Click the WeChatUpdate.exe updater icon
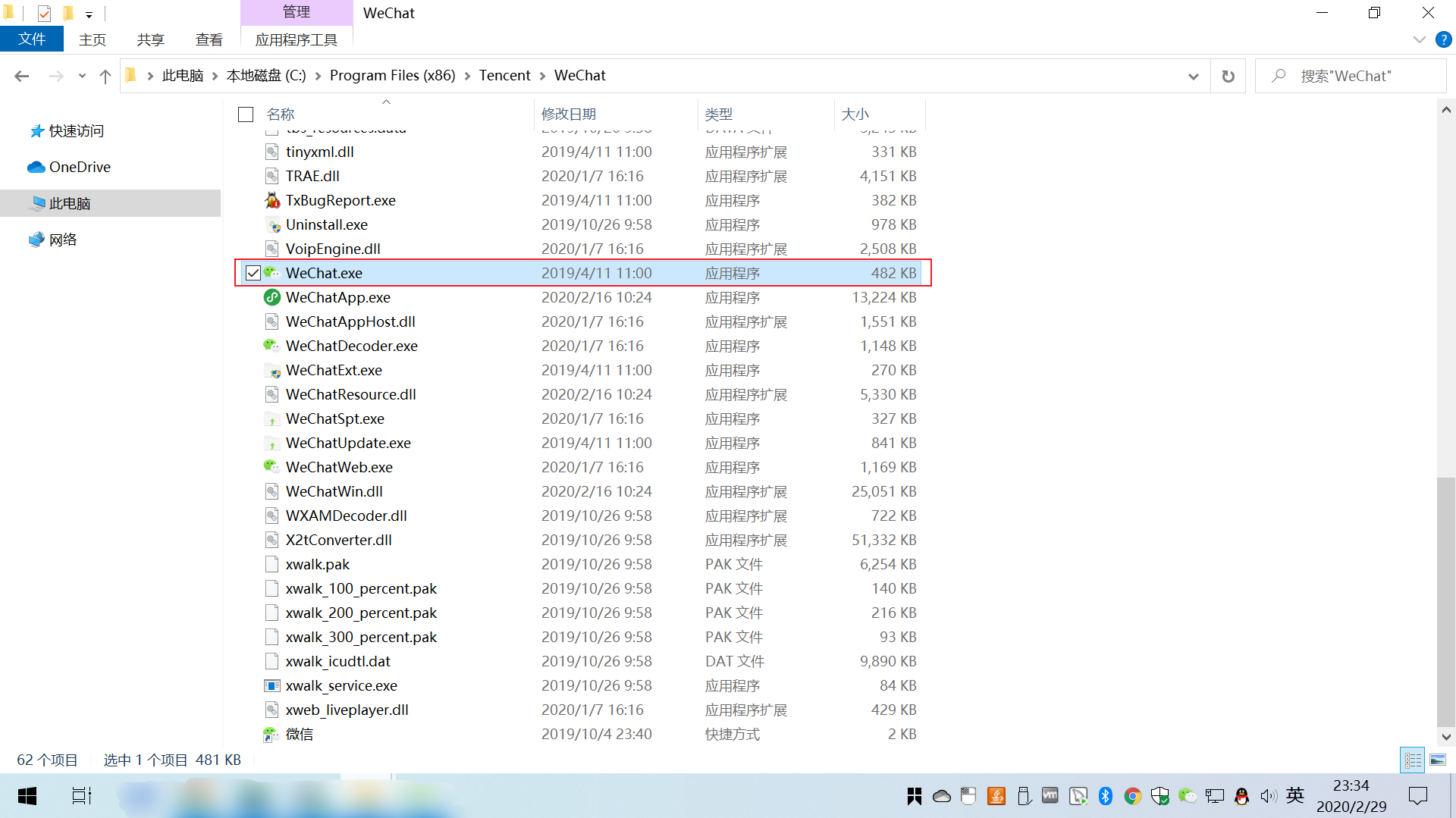 tap(272, 443)
